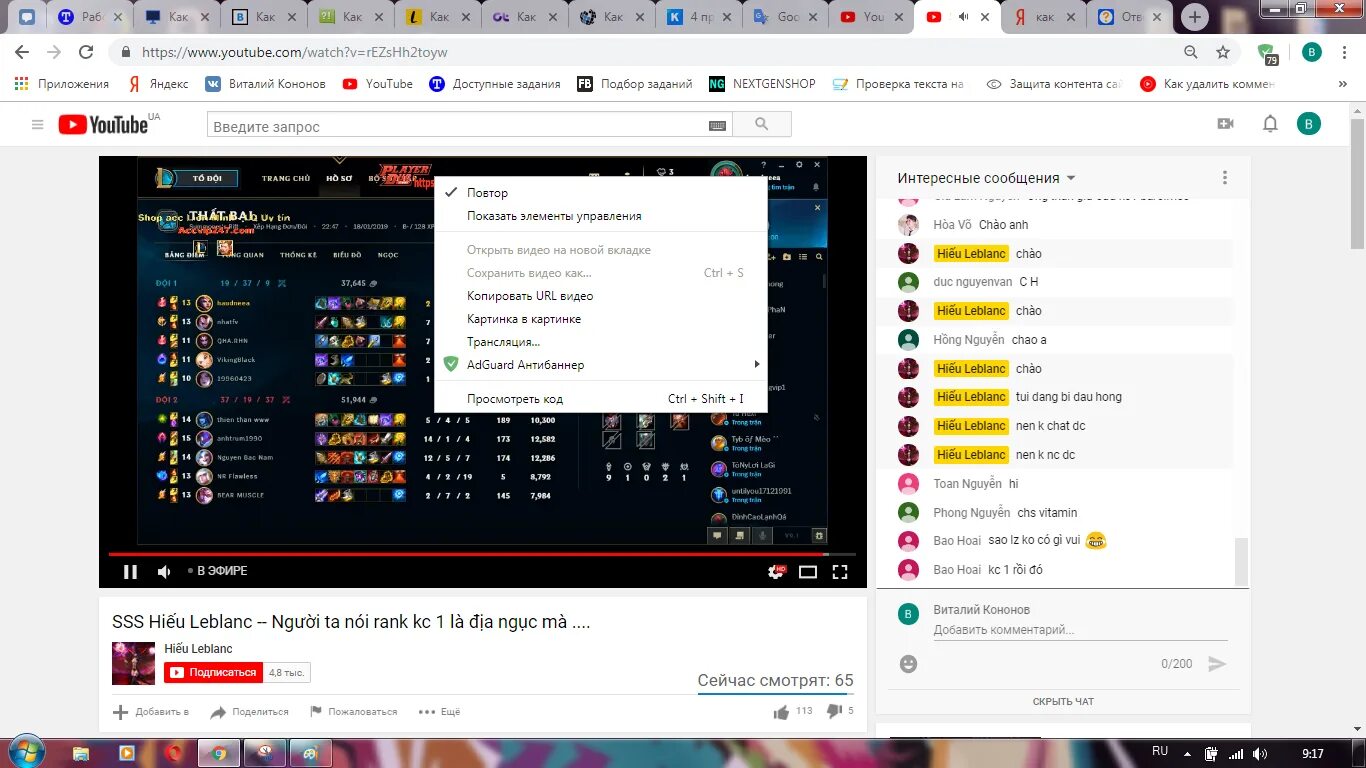
Task: Open create video camera icon
Action: pyautogui.click(x=1225, y=124)
